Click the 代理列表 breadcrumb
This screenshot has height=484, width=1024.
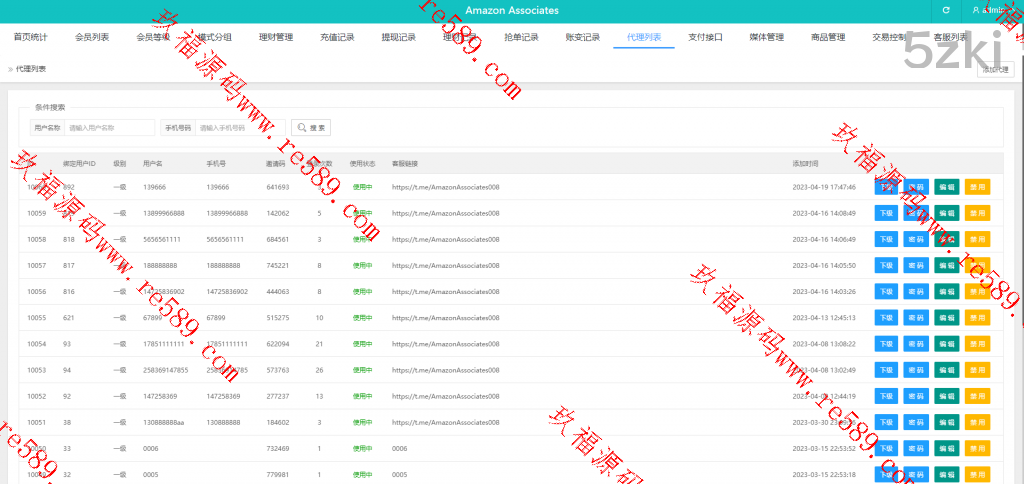point(30,69)
